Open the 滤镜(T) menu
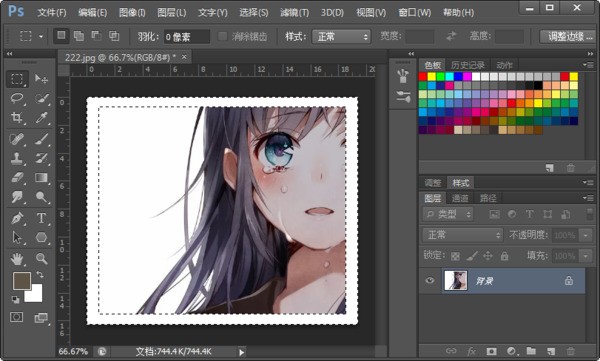 coord(294,13)
